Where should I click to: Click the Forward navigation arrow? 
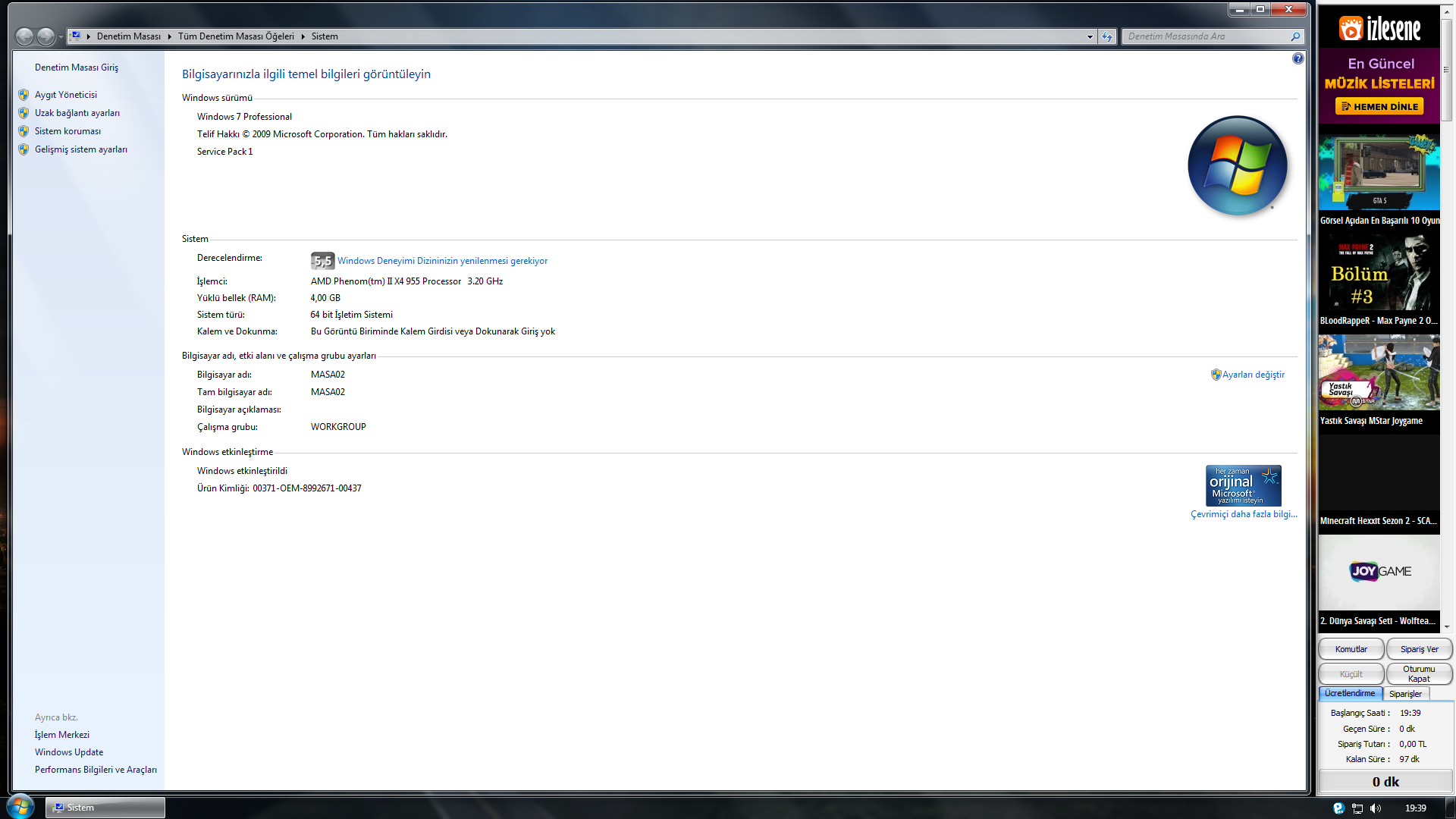tap(45, 36)
